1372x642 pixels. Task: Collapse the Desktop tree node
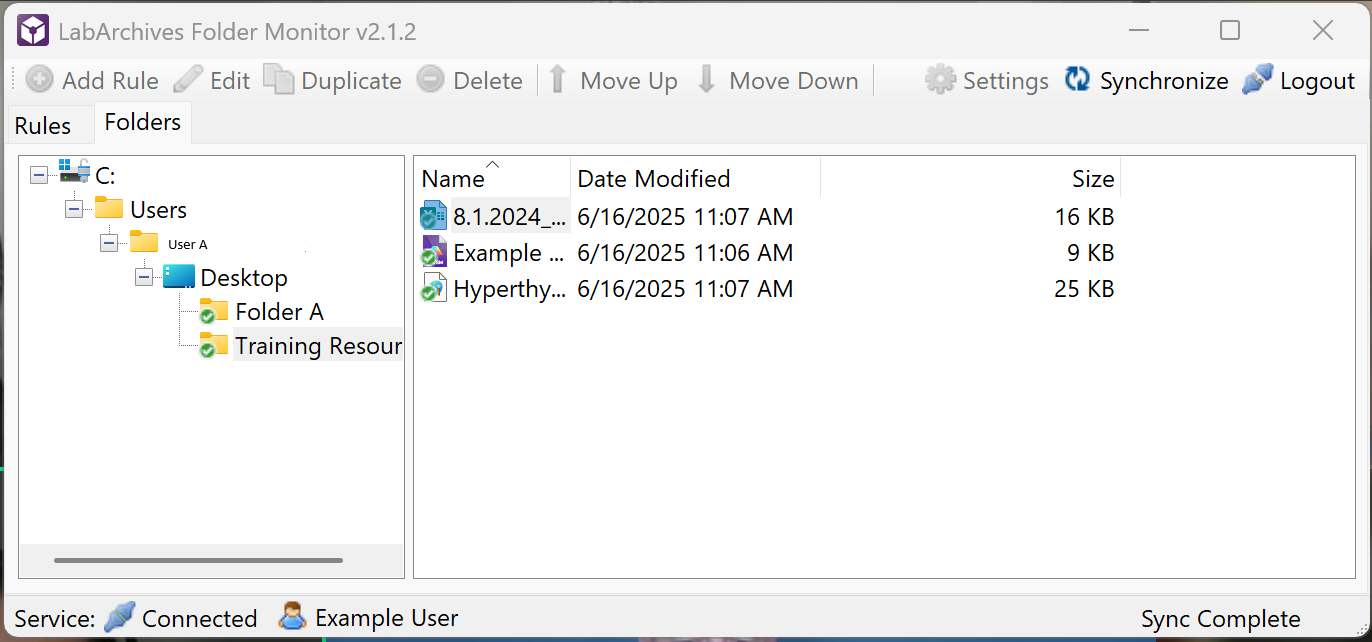(143, 277)
